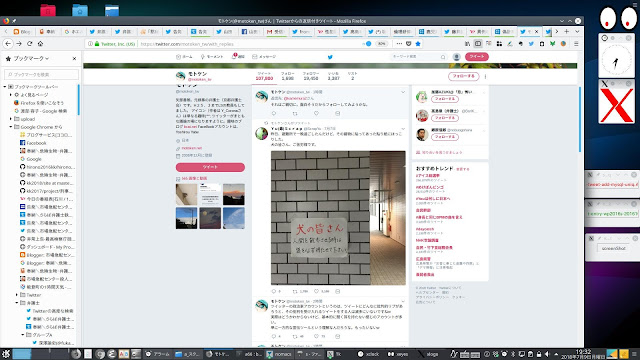
Task: Go forward with the browser forward arrow
Action: [19, 44]
